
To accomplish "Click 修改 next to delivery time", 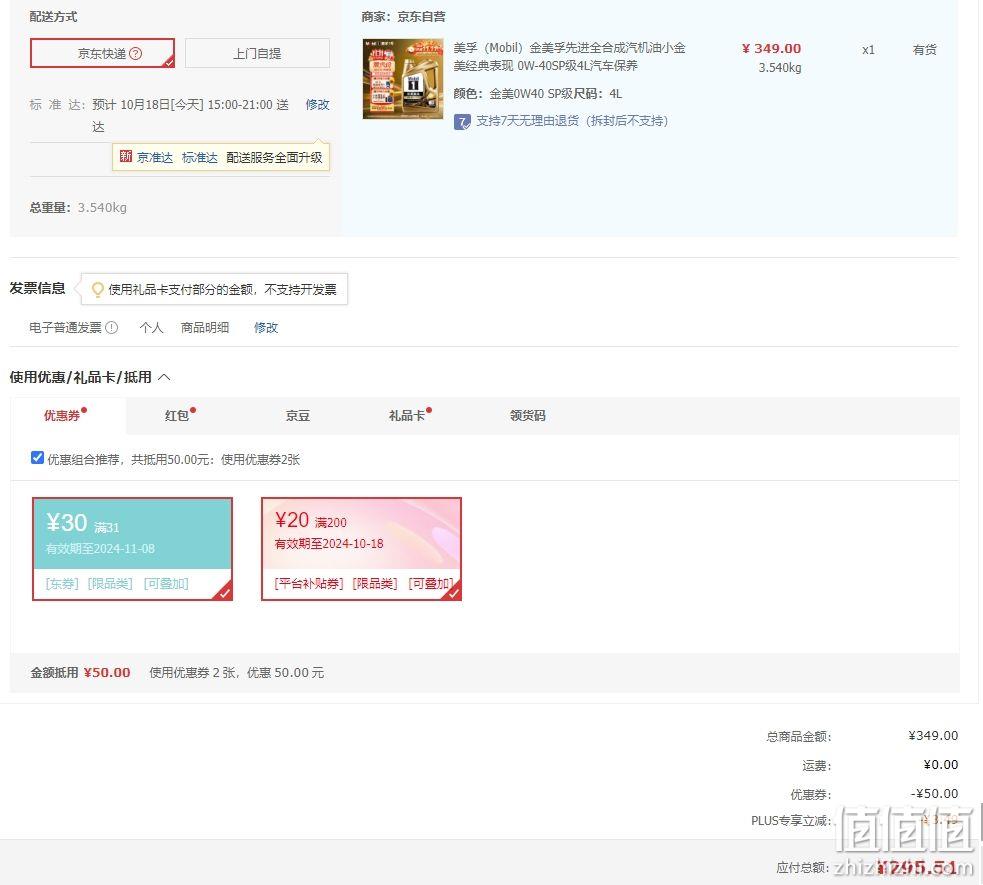I will point(317,105).
